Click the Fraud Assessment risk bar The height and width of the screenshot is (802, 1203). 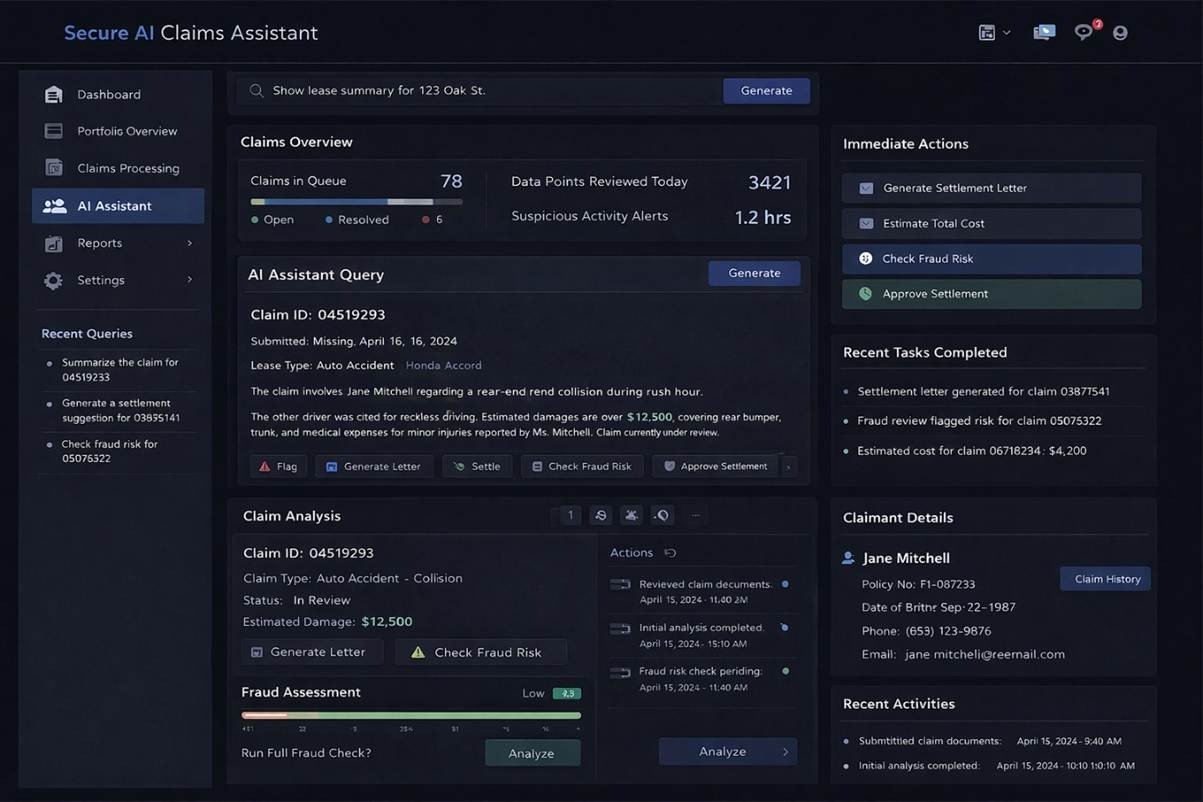pyautogui.click(x=411, y=716)
